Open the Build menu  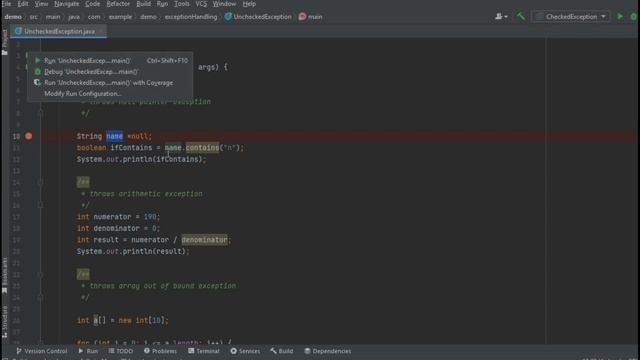pos(143,4)
